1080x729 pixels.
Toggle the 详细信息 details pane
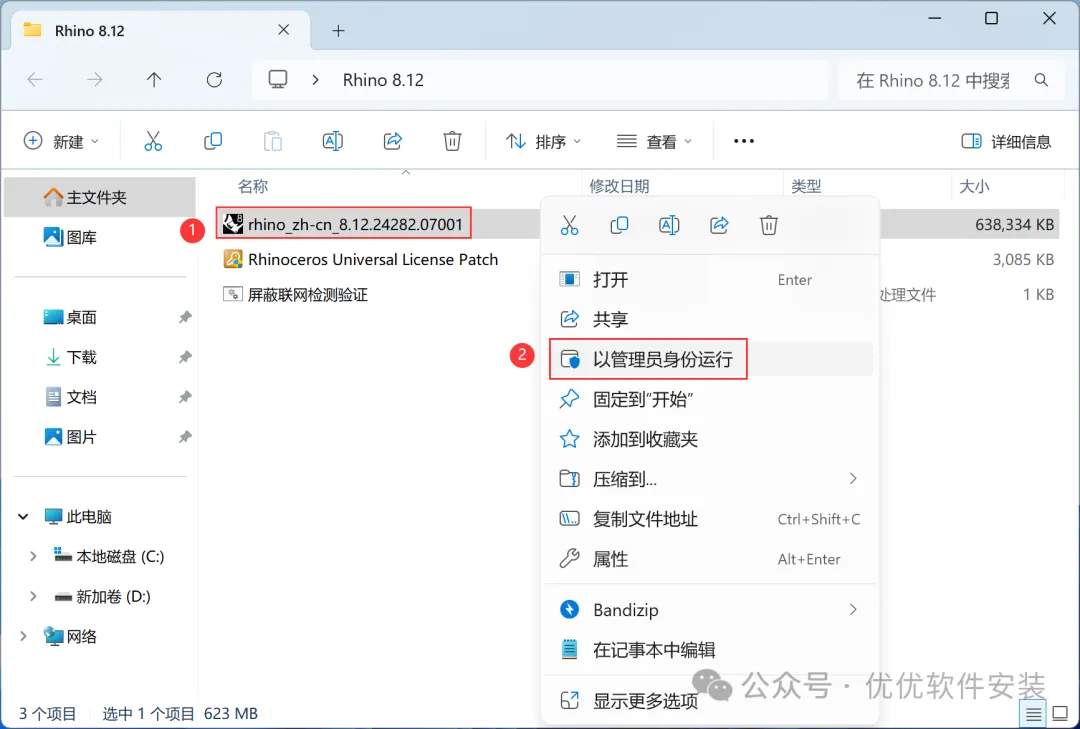coord(1006,142)
